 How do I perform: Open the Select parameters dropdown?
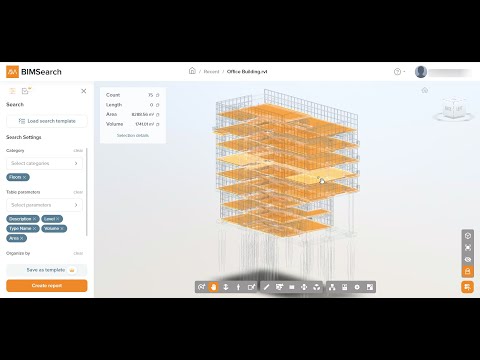[x=44, y=205]
